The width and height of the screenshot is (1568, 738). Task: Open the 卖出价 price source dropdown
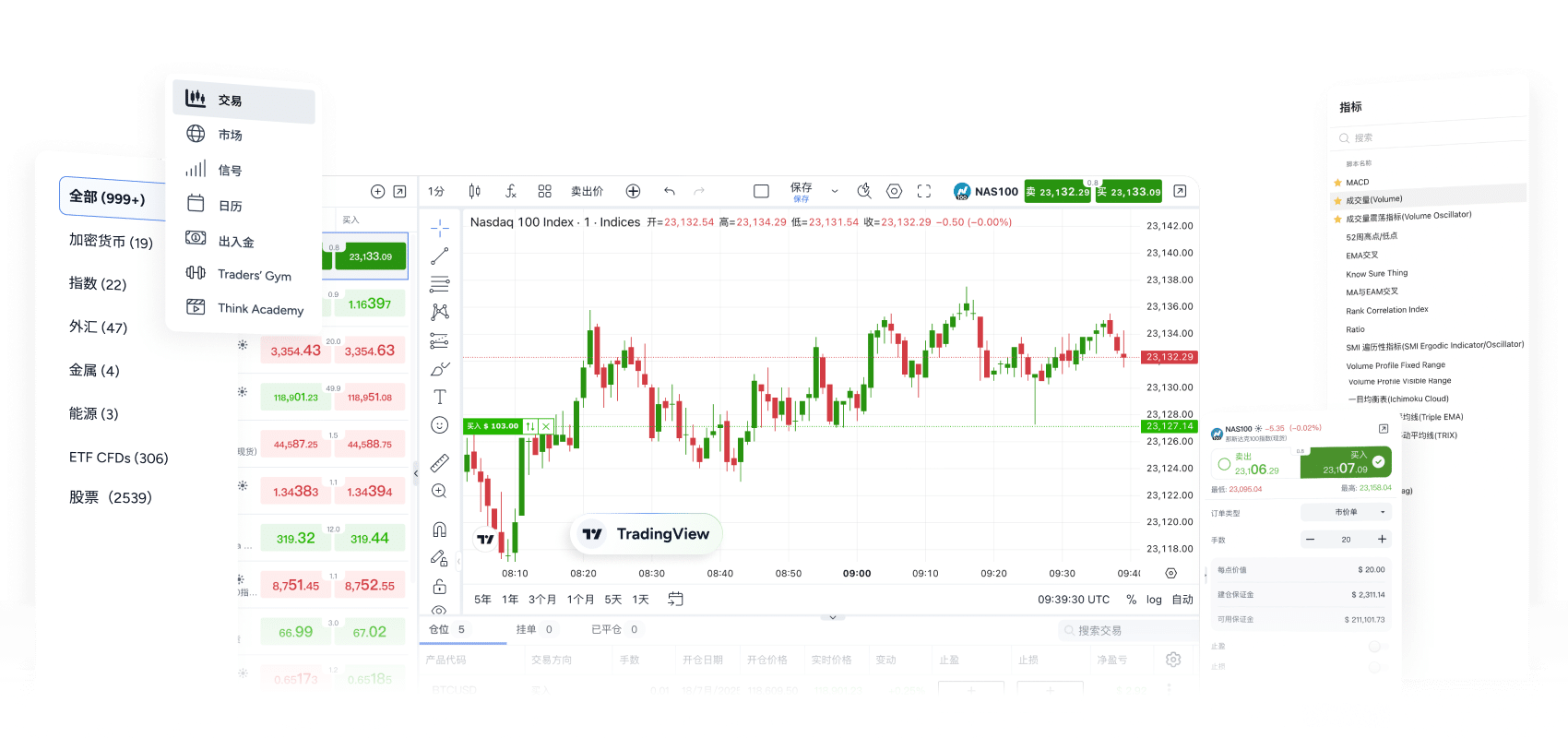(587, 192)
